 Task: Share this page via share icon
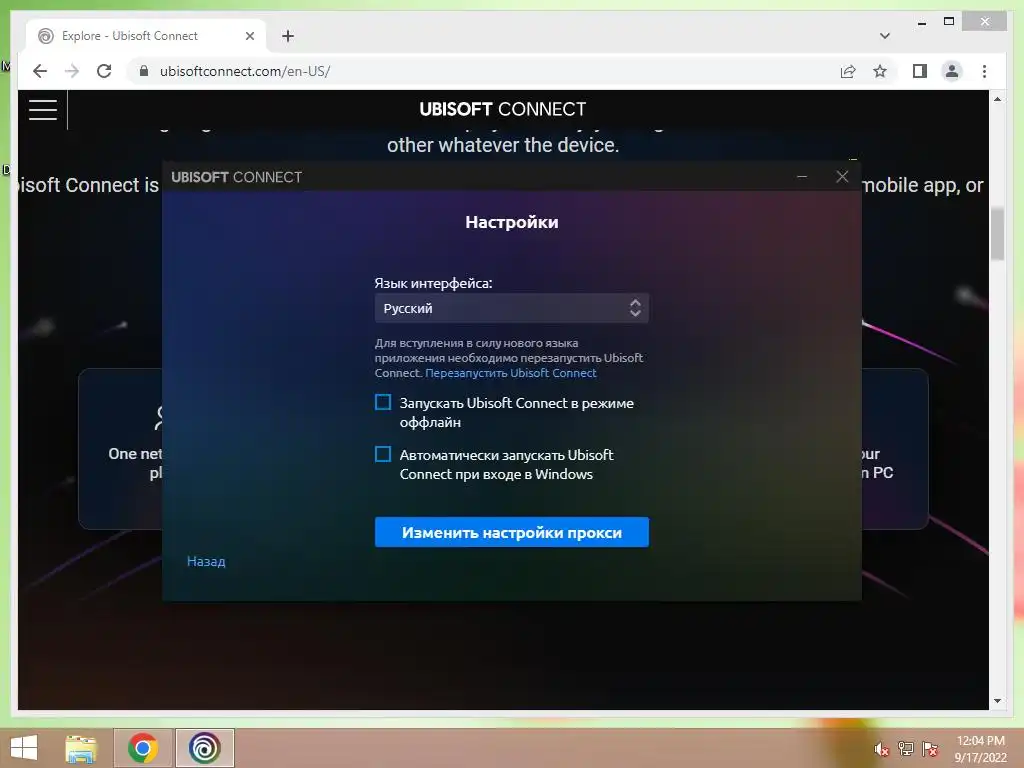(x=848, y=71)
